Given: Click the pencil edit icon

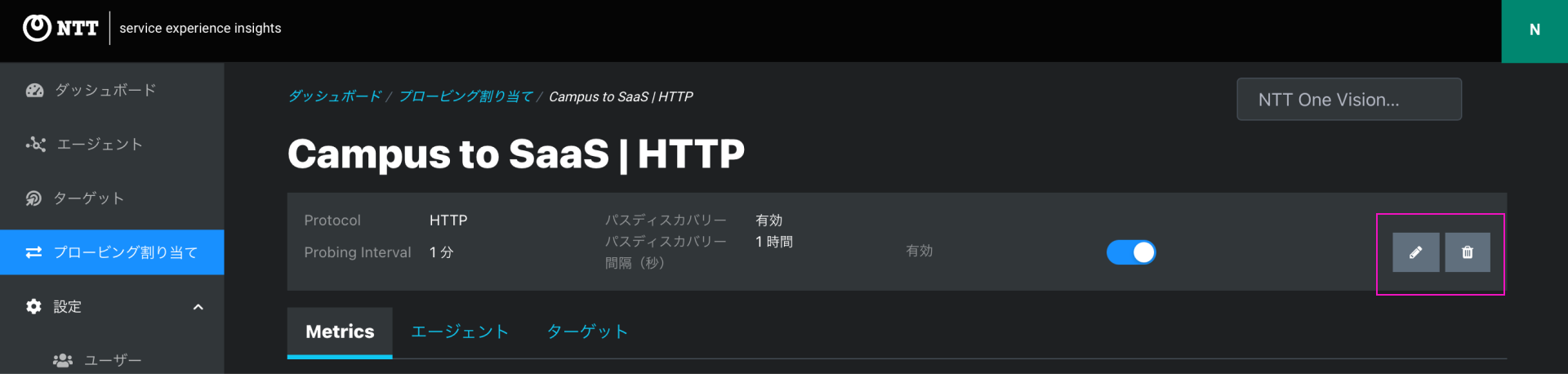Looking at the screenshot, I should click(x=1415, y=252).
